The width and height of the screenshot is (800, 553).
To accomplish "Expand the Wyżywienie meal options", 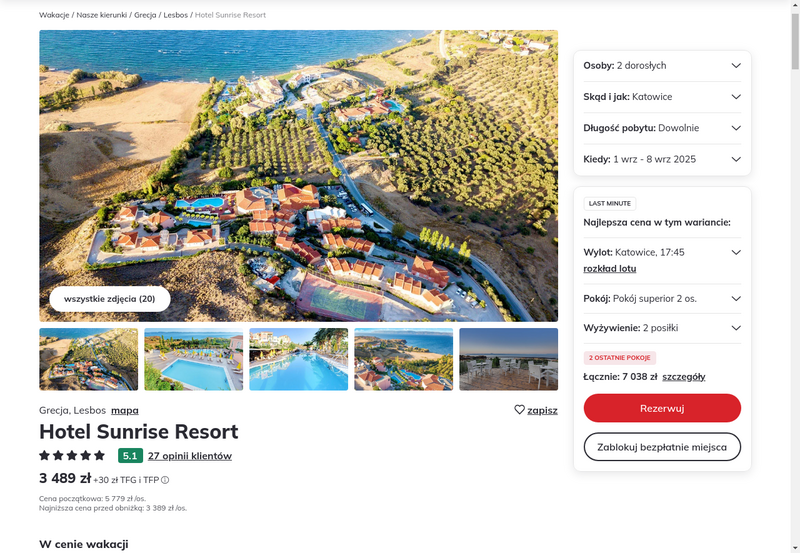I will [662, 328].
